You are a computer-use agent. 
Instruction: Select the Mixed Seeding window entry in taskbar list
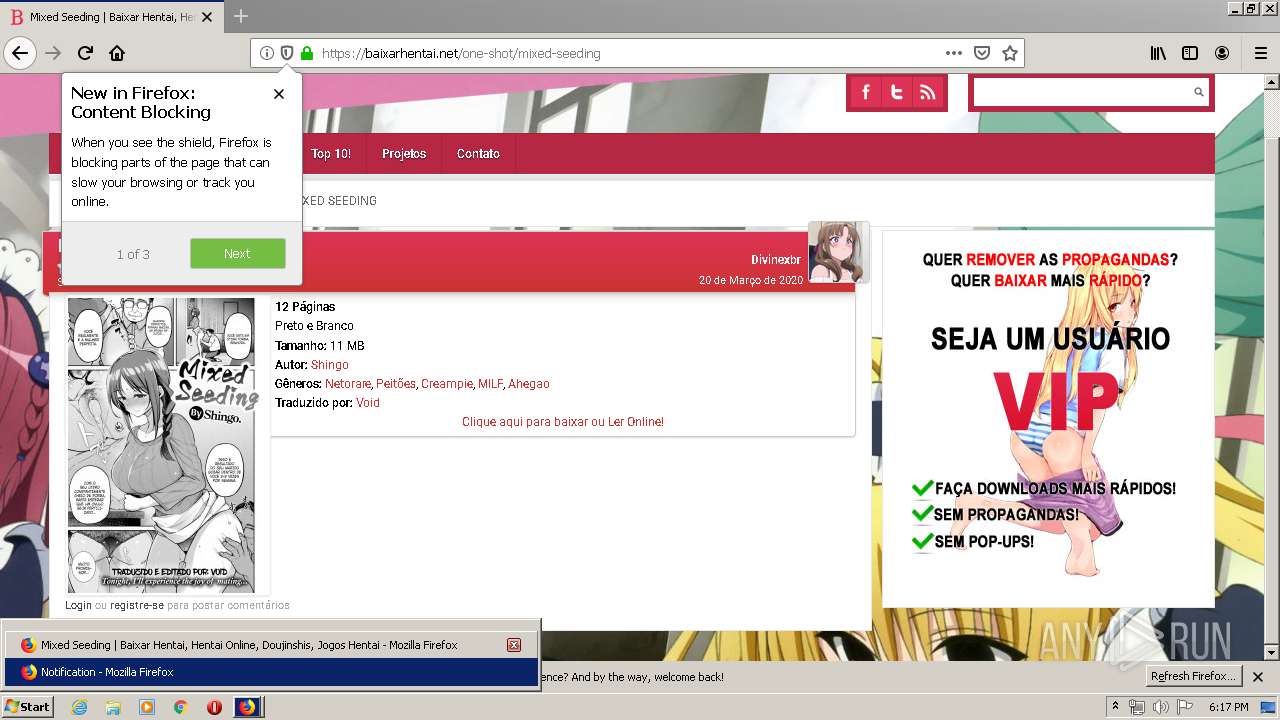(x=271, y=645)
